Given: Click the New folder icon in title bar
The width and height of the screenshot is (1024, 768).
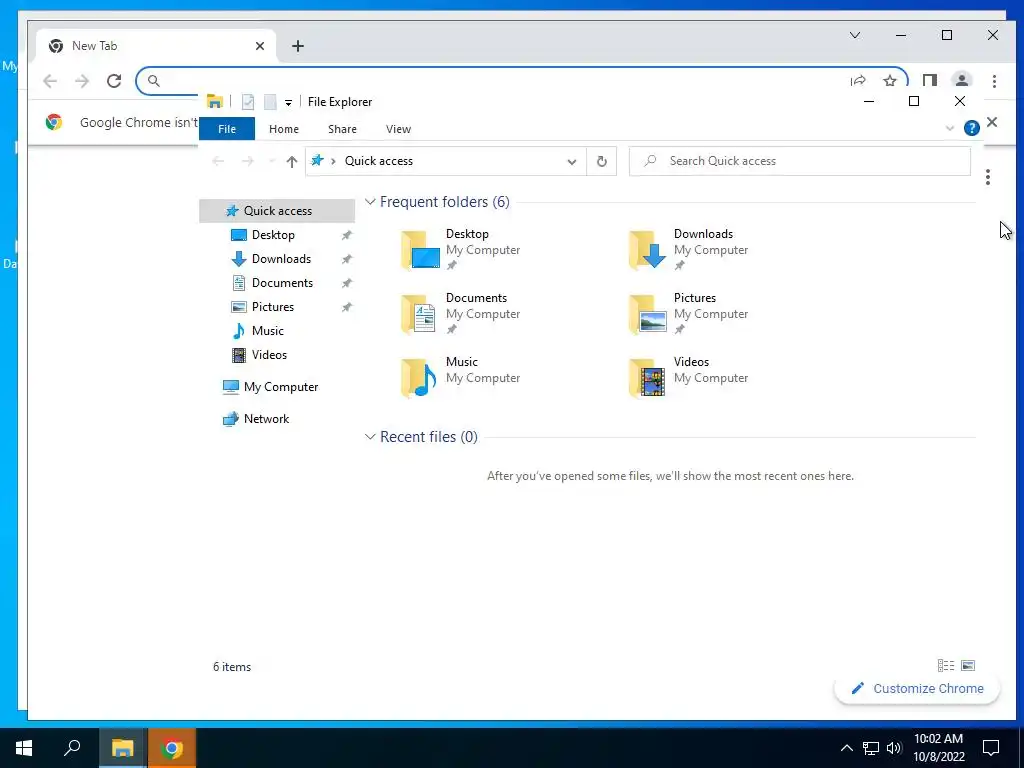Looking at the screenshot, I should [270, 101].
